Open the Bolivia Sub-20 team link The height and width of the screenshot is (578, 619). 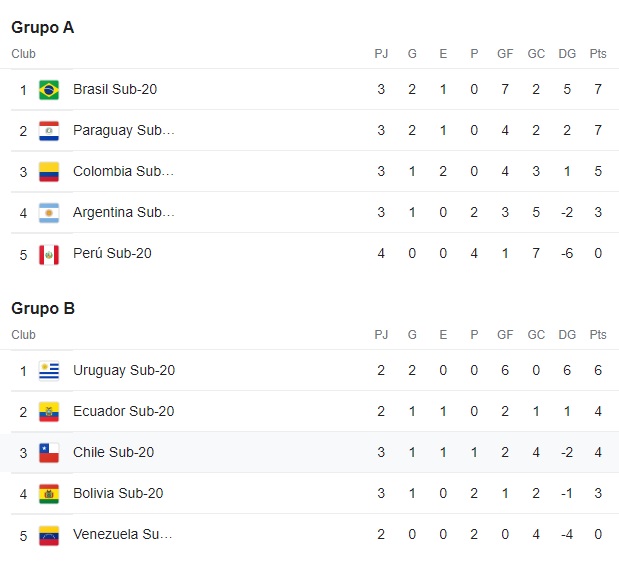click(x=118, y=493)
